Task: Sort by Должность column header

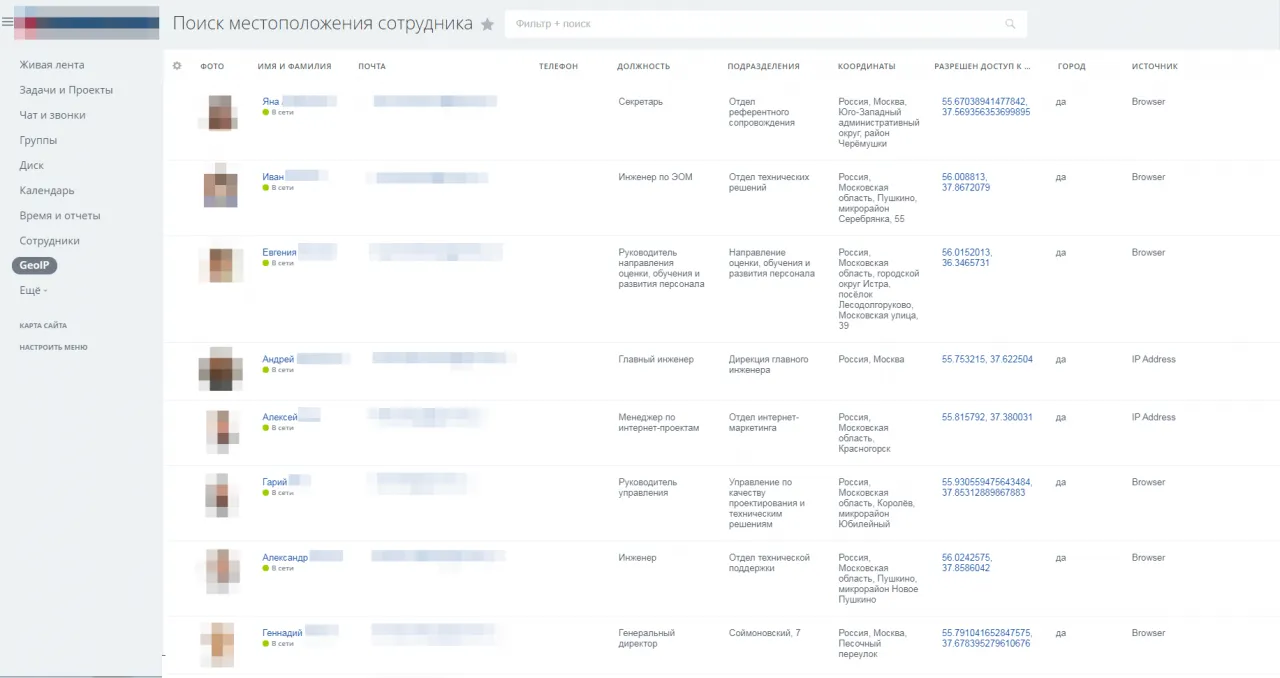Action: (643, 67)
